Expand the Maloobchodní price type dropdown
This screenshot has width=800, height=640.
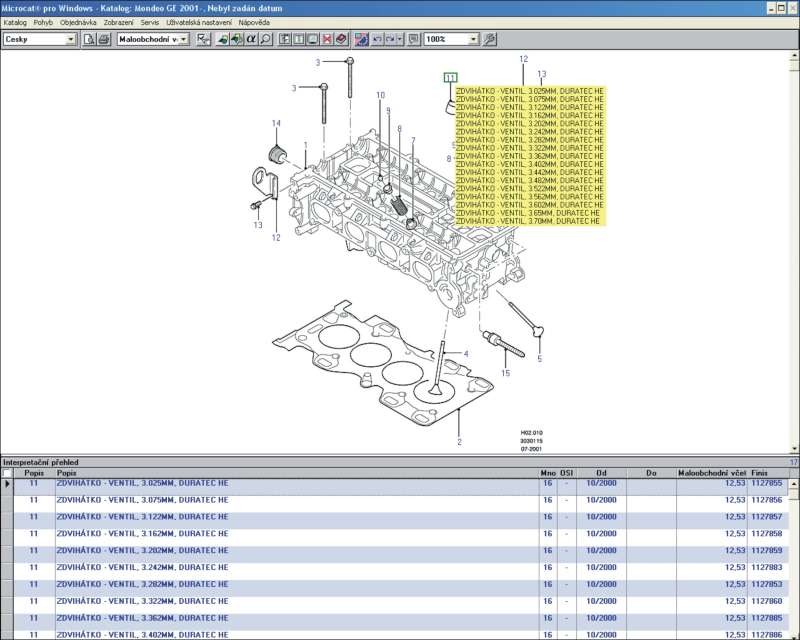[x=184, y=39]
